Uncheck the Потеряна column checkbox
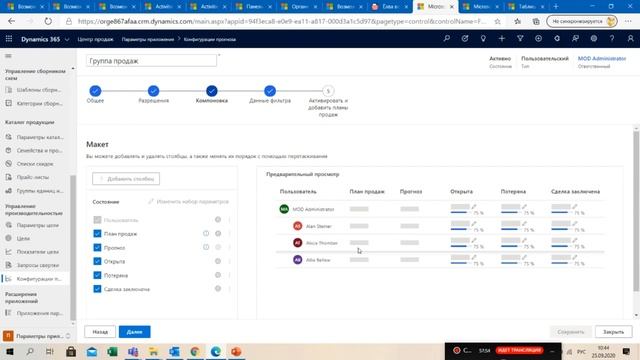This screenshot has width=640, height=360. click(97, 275)
